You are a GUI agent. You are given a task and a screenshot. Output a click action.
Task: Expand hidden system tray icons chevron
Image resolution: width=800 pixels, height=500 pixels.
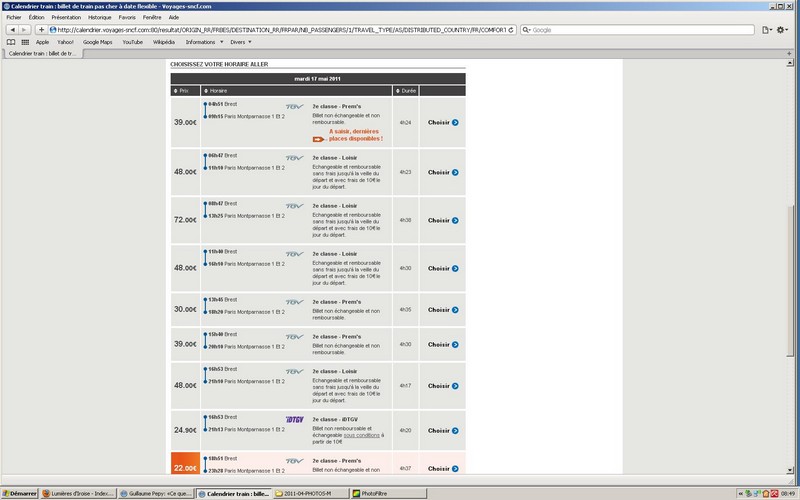740,493
